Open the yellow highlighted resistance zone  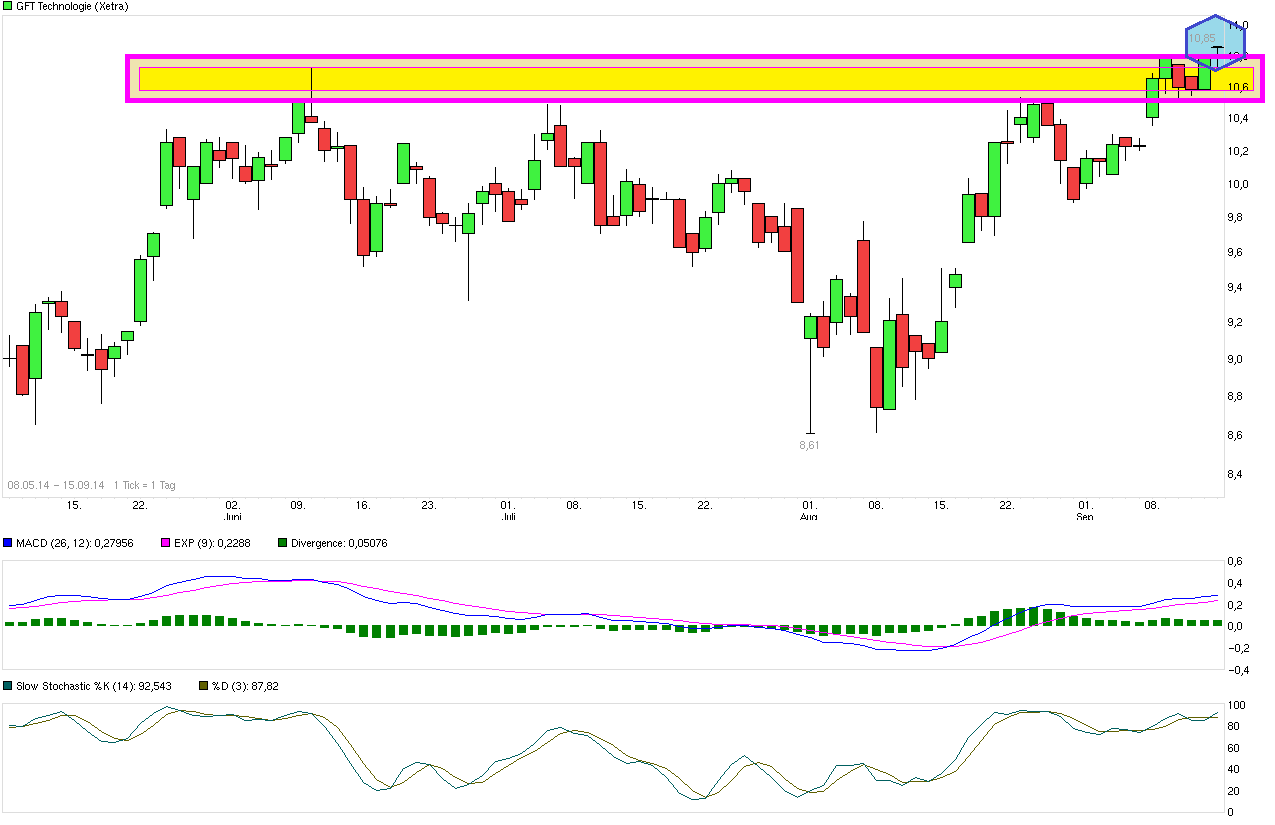coord(690,76)
